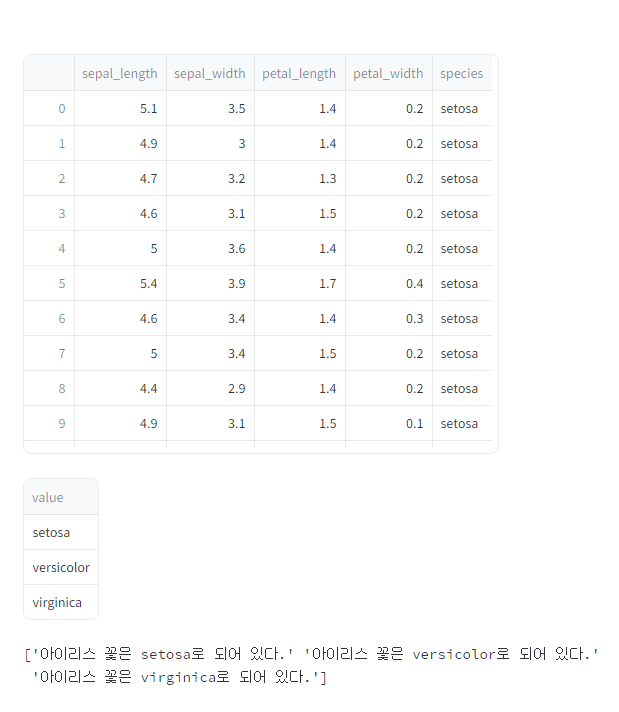Click species cell in row 9
This screenshot has height=712, width=619.
pyautogui.click(x=462, y=423)
